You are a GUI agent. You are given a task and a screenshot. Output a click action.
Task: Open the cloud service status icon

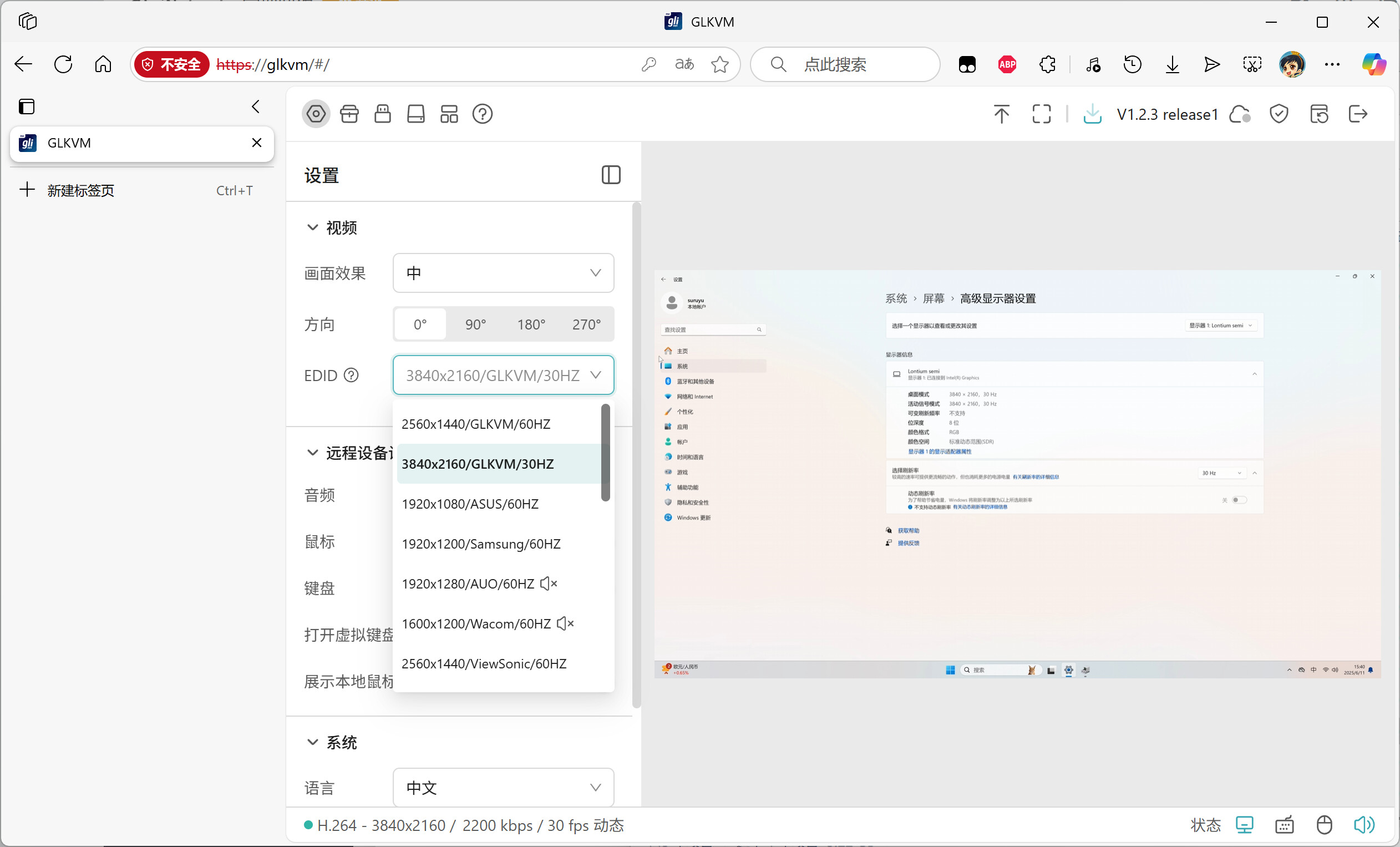1239,114
